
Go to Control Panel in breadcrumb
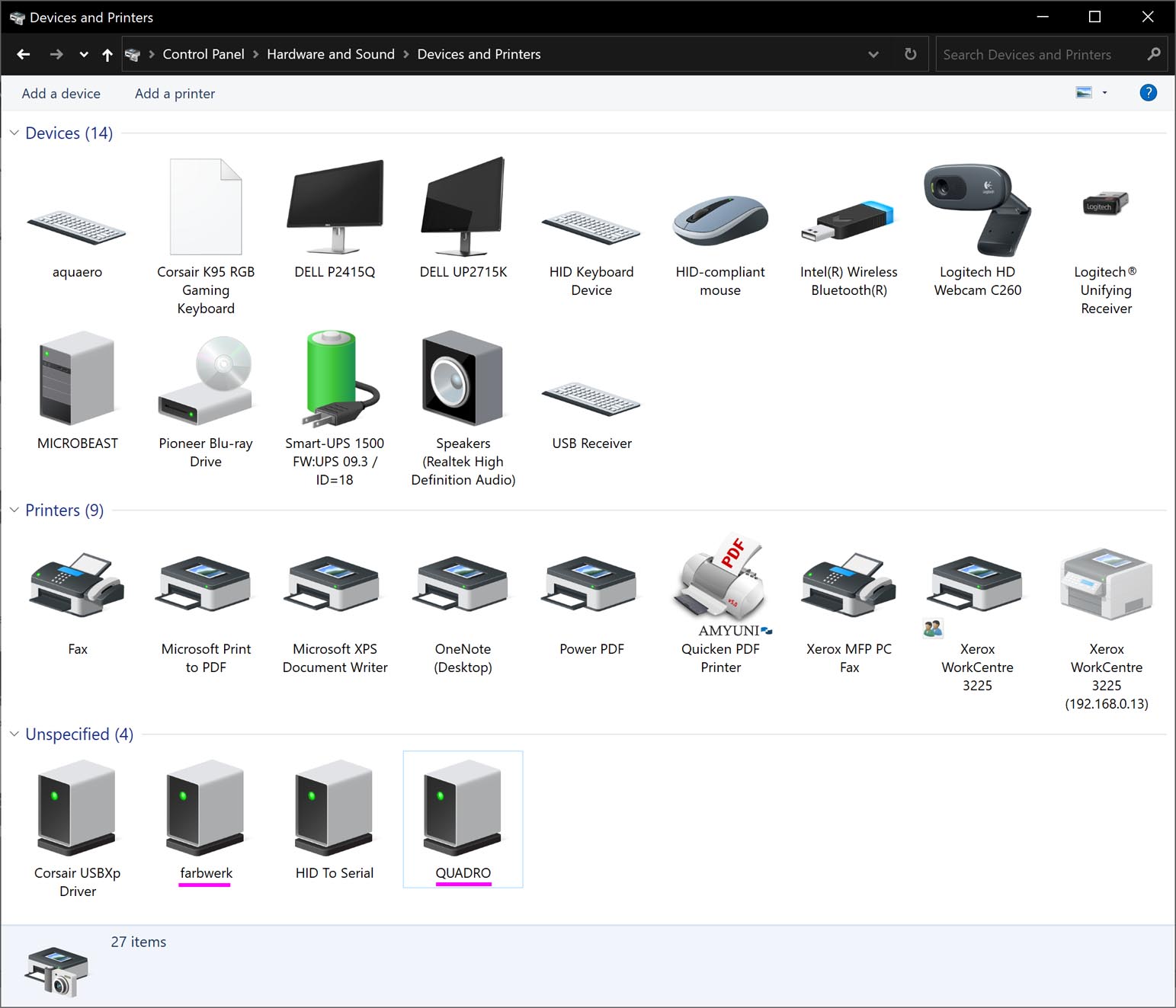203,55
